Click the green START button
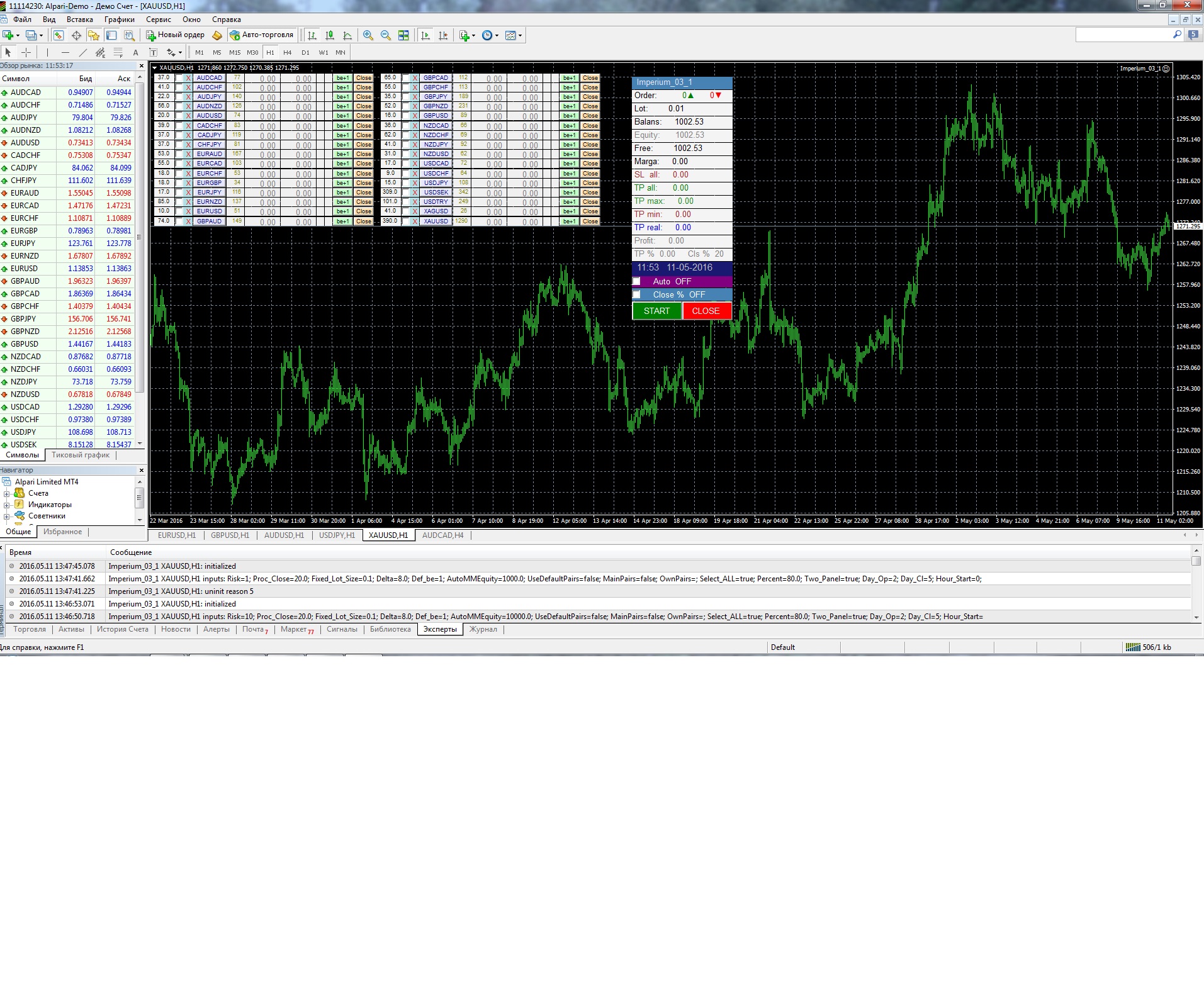 [656, 311]
